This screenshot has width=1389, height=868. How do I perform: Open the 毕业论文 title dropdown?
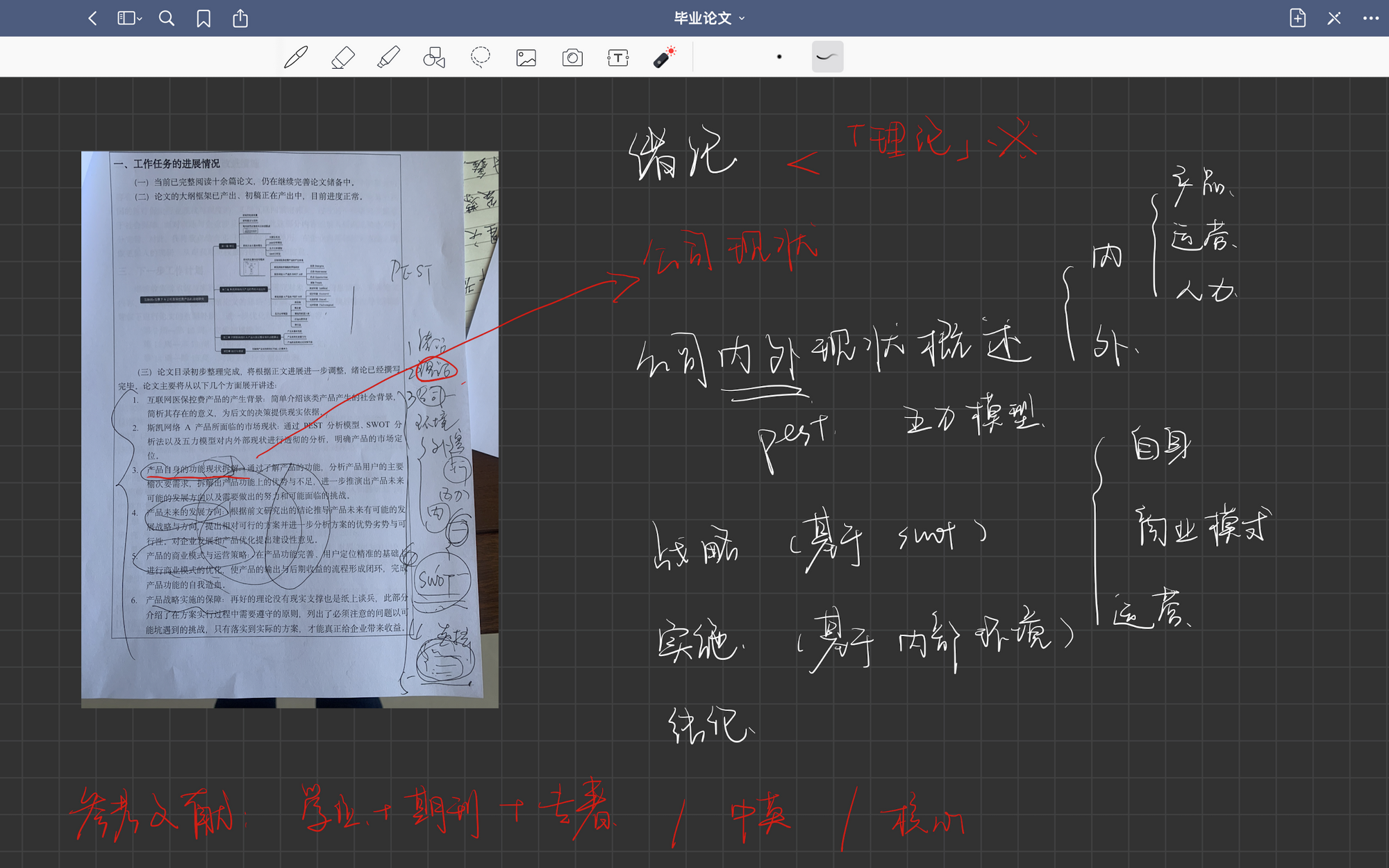point(709,18)
